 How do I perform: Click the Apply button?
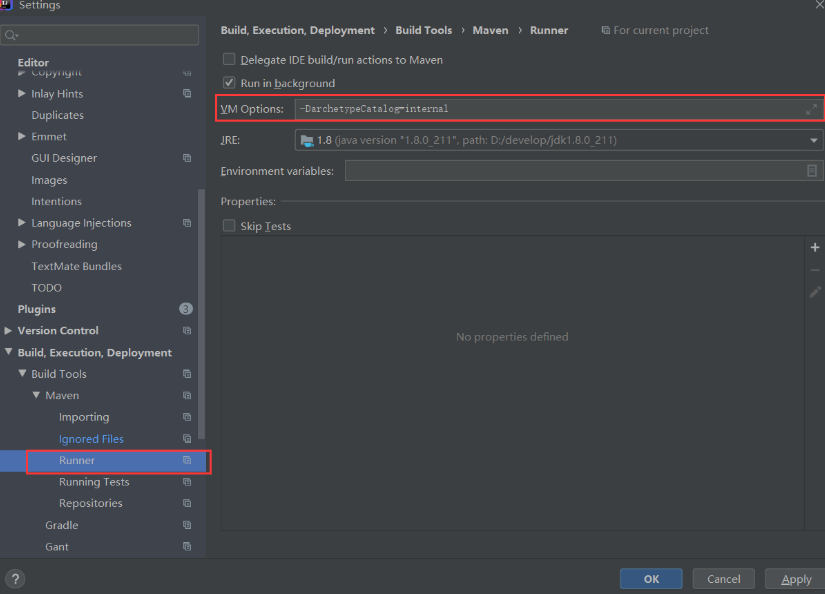796,579
